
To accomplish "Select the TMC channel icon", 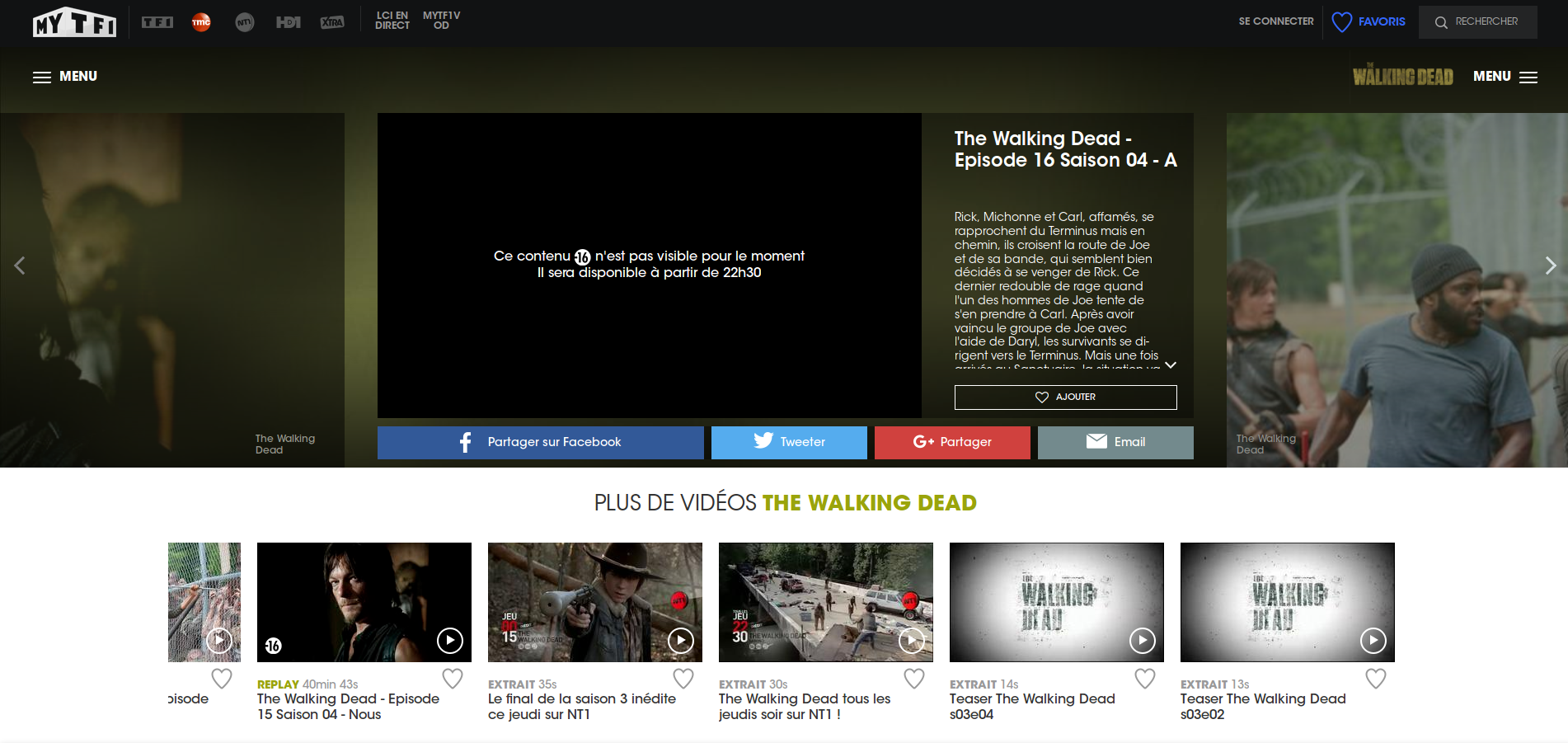I will pos(201,22).
